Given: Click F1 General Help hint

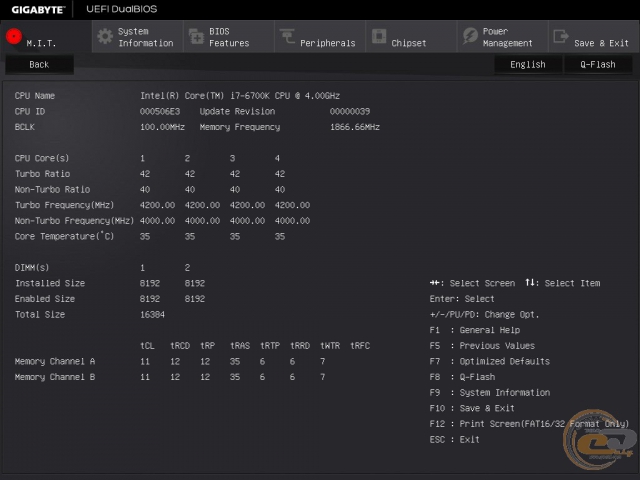Looking at the screenshot, I should pos(475,330).
